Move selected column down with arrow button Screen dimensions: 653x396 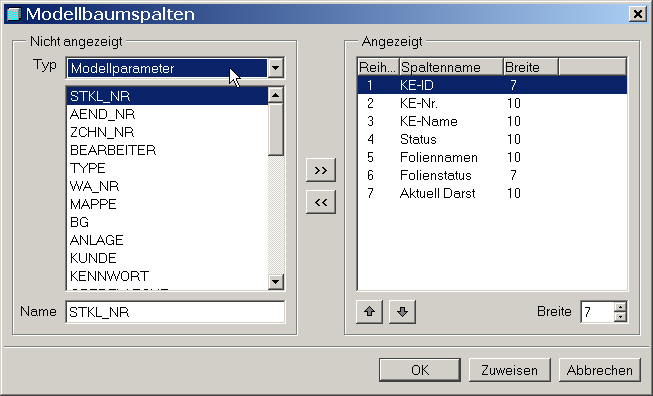coord(402,311)
